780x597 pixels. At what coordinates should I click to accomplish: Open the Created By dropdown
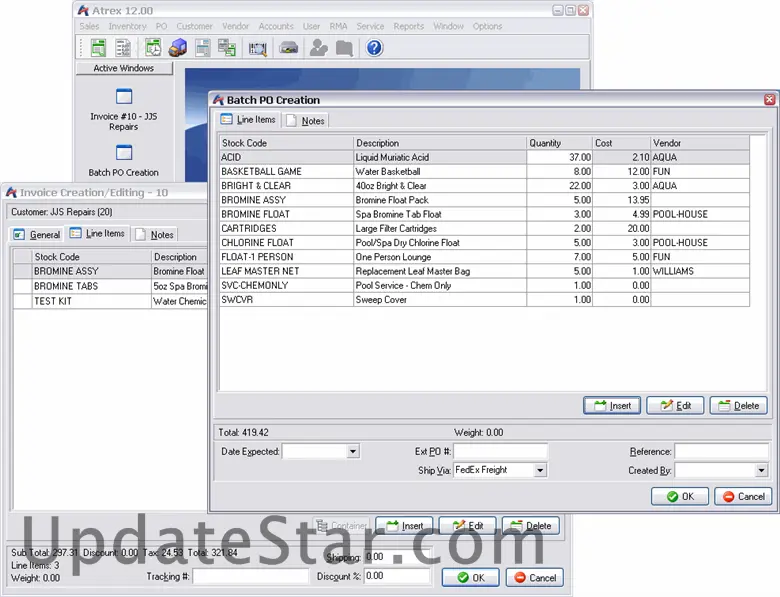tap(761, 470)
